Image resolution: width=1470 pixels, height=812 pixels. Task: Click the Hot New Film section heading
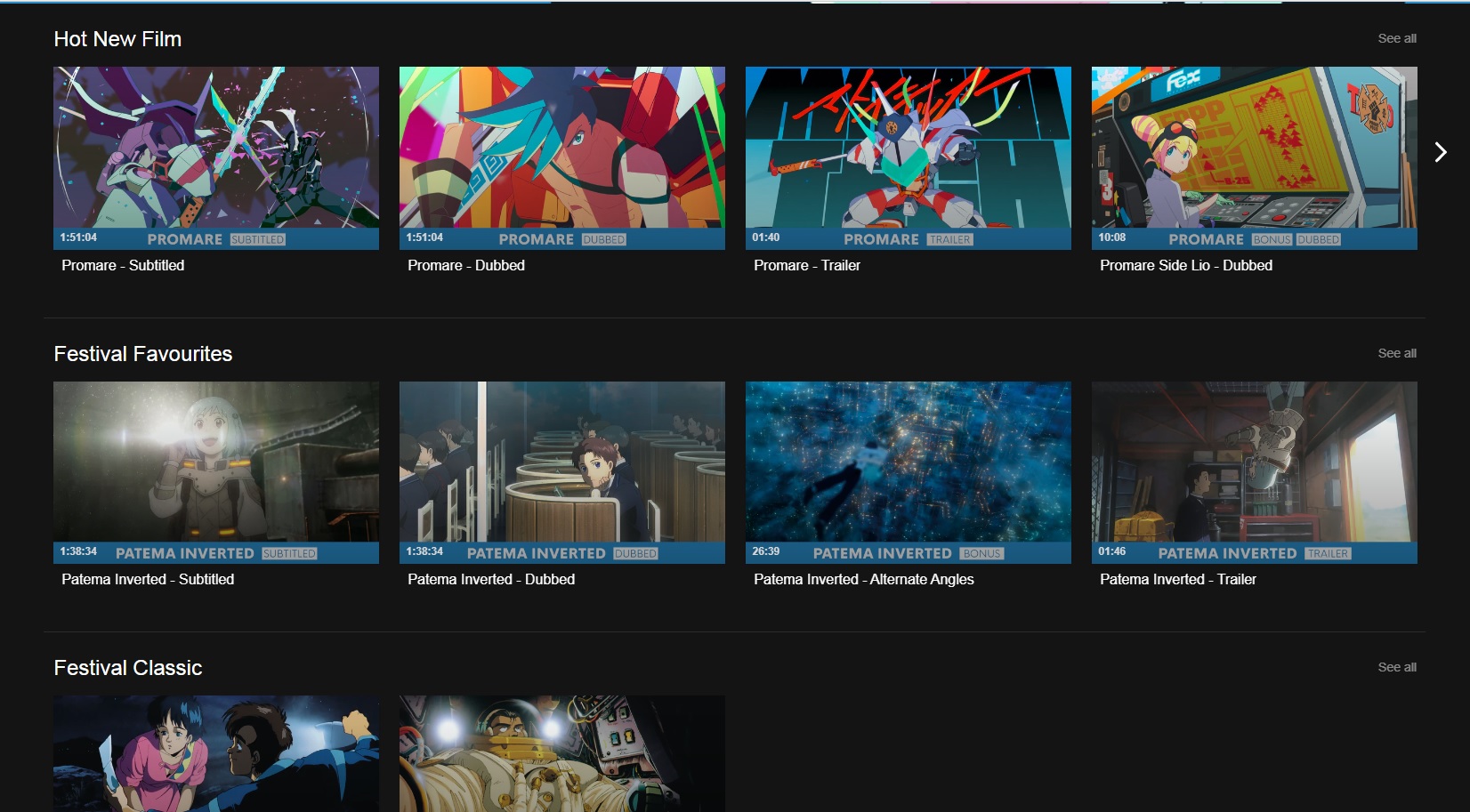[117, 39]
